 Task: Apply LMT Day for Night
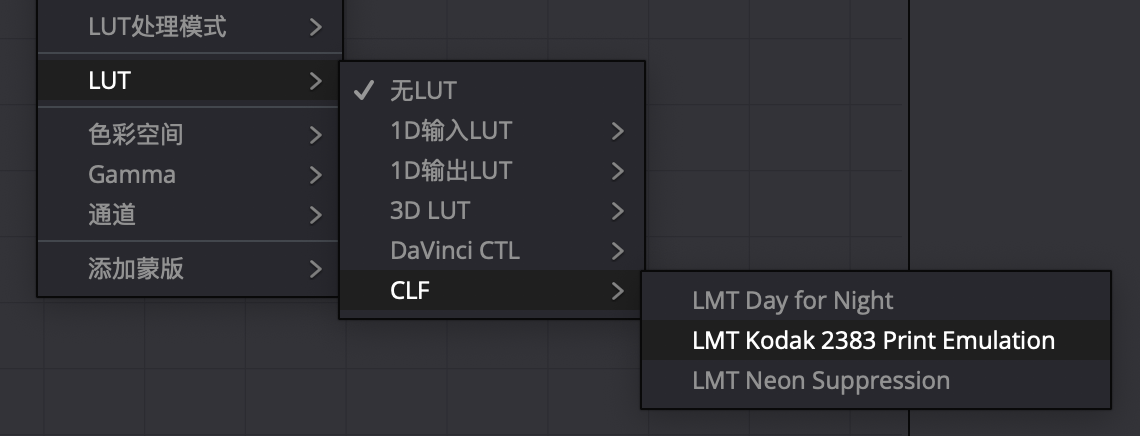[793, 300]
